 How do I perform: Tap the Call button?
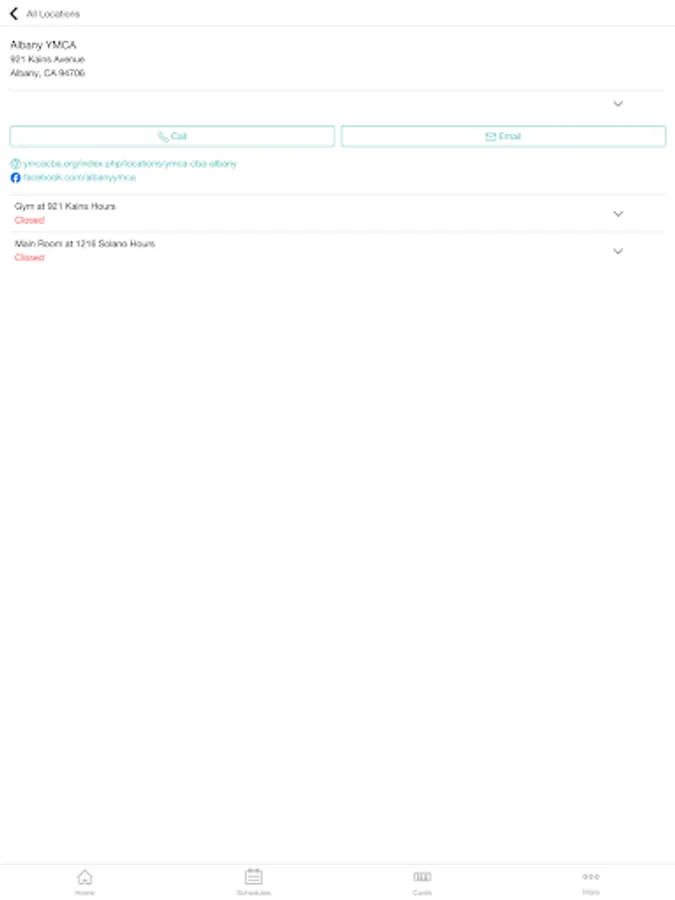(x=172, y=137)
